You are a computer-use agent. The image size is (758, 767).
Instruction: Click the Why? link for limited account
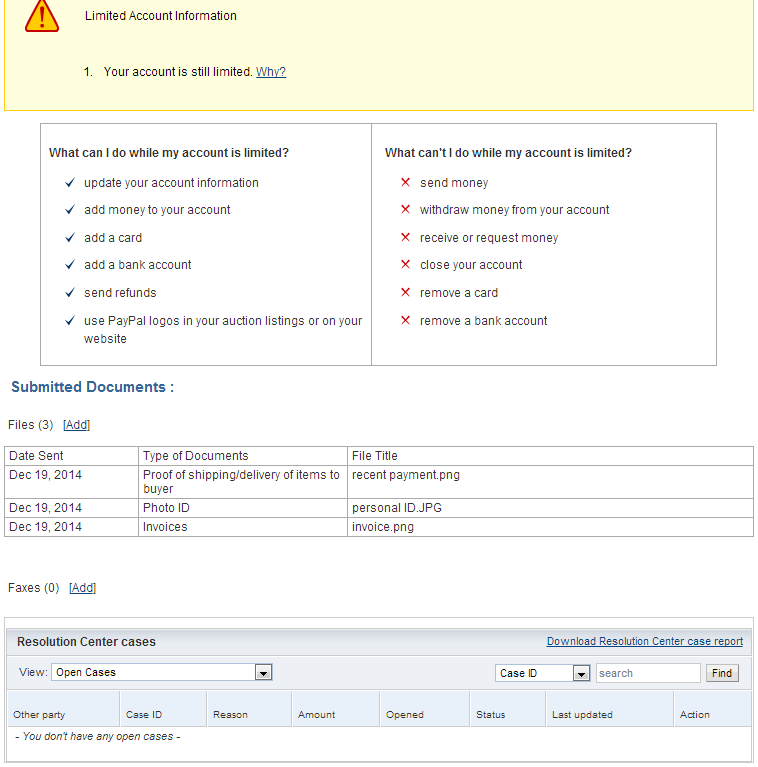click(271, 72)
